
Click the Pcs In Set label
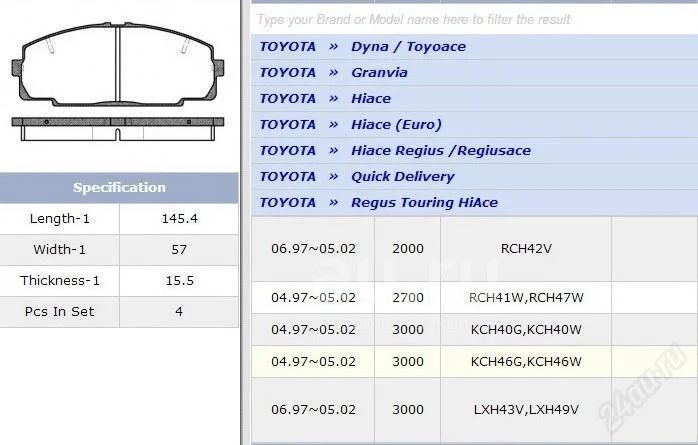60,312
